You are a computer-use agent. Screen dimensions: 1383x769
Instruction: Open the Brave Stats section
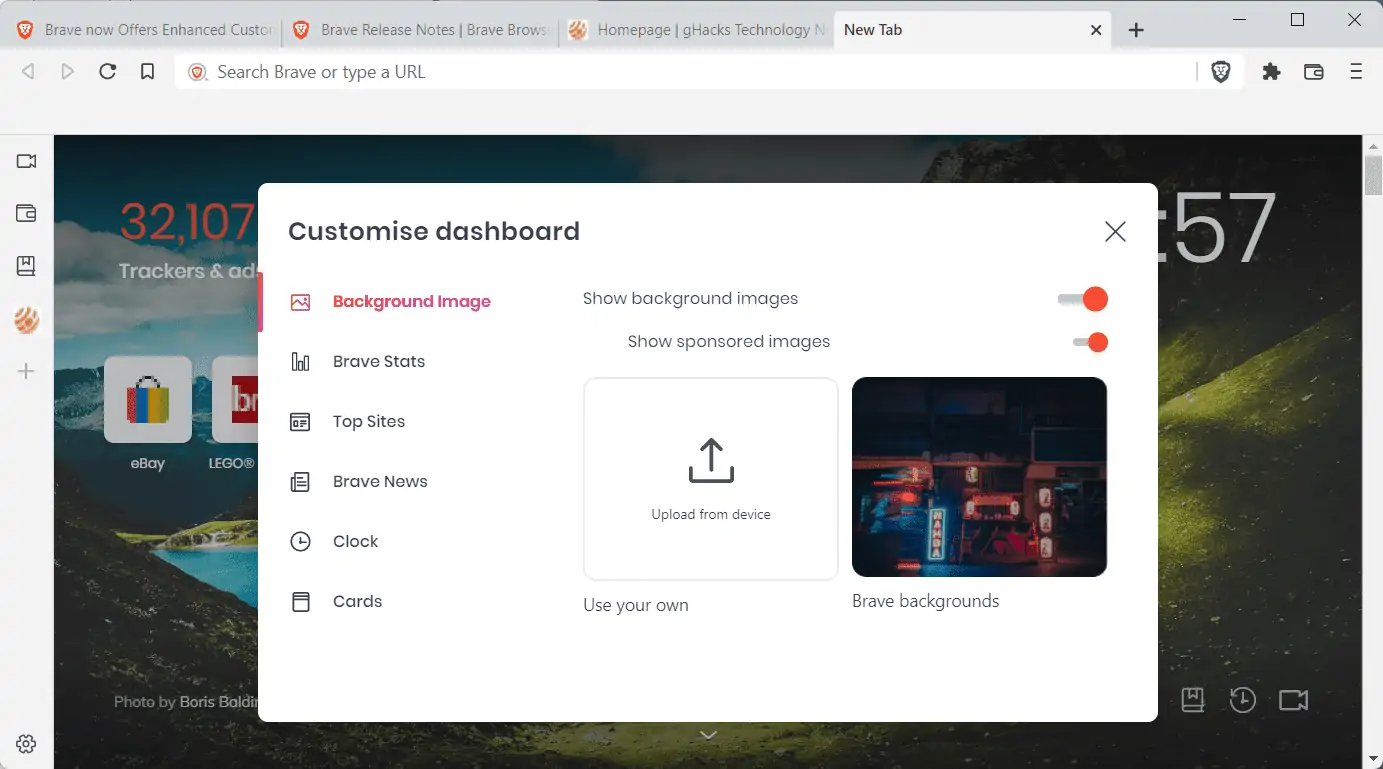[358, 362]
